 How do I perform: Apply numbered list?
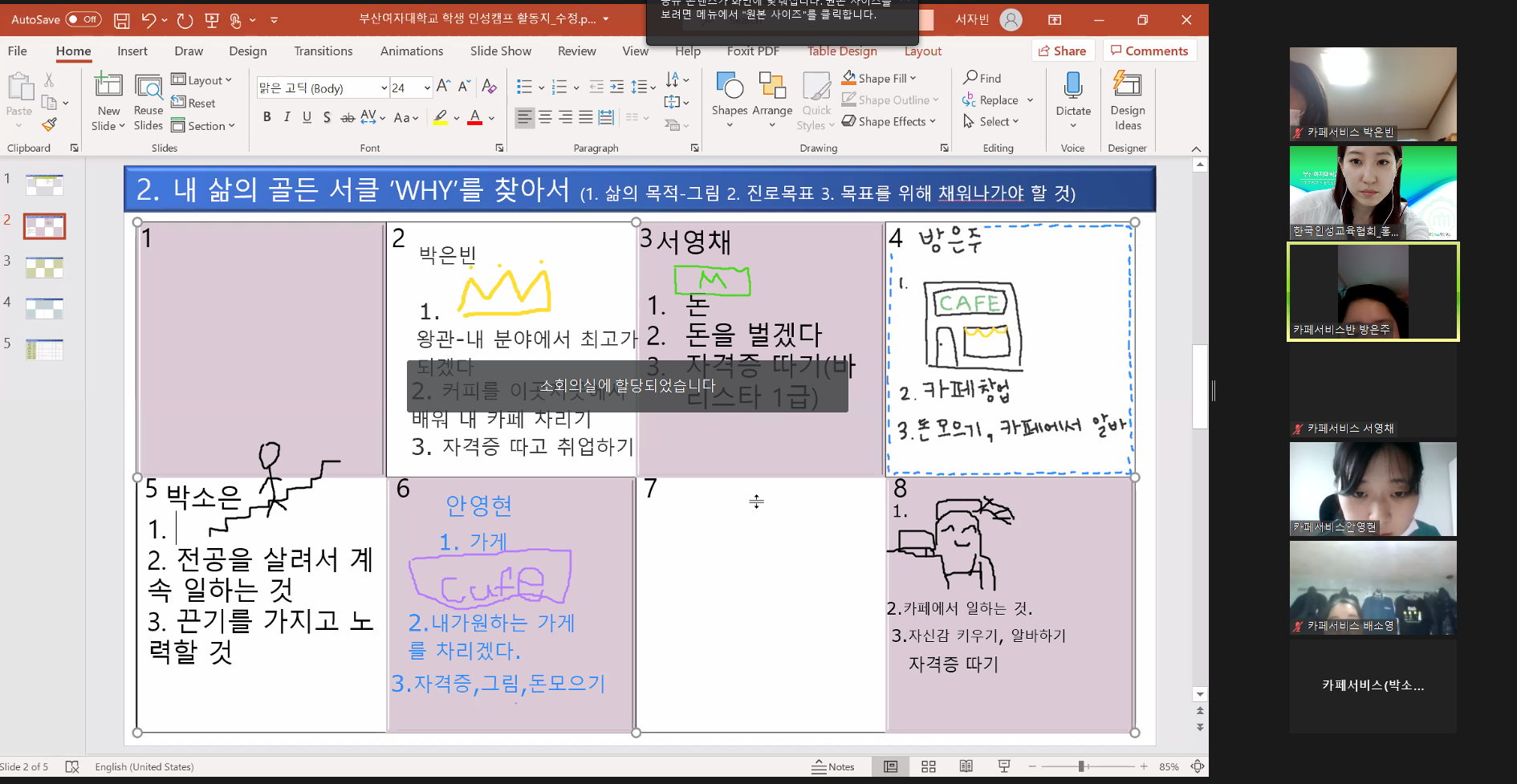click(559, 87)
